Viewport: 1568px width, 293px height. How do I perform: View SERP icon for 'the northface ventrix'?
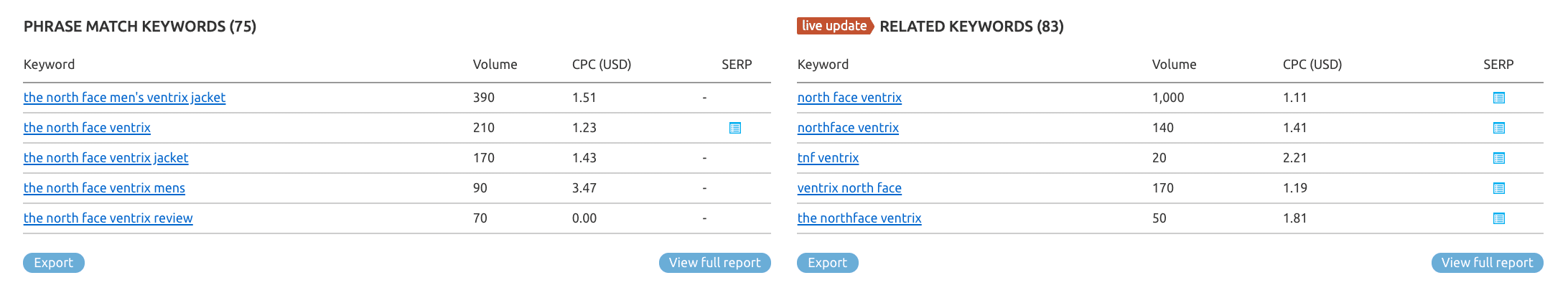[1499, 218]
